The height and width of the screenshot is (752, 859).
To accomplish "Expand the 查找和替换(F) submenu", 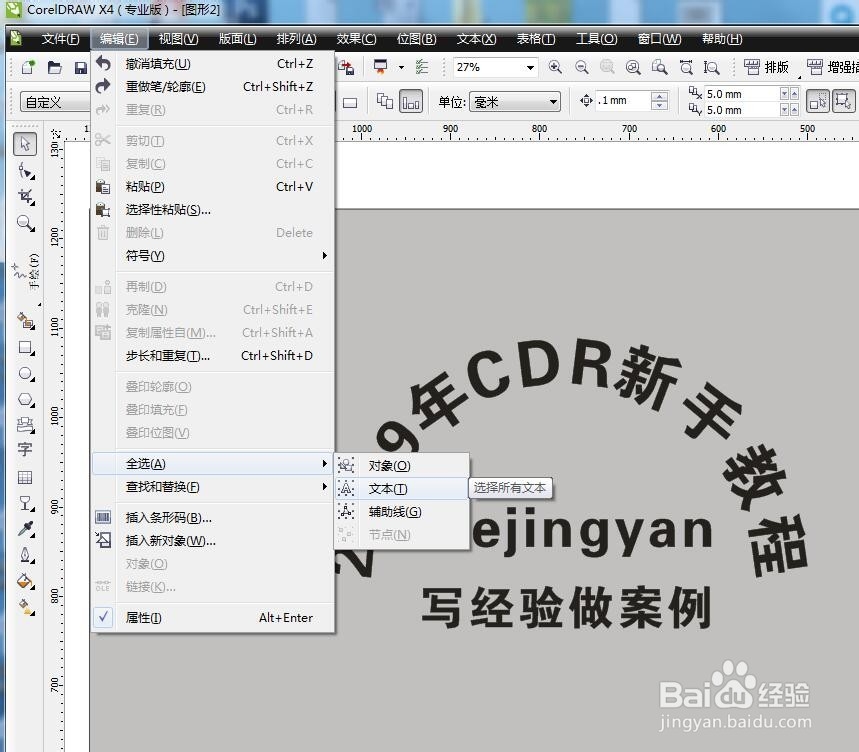I will 214,487.
